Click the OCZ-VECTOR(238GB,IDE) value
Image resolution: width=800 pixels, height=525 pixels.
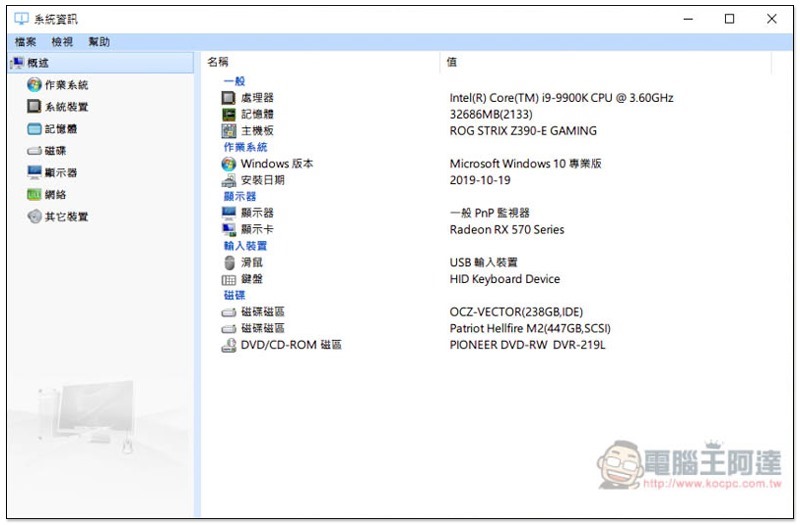[x=516, y=312]
